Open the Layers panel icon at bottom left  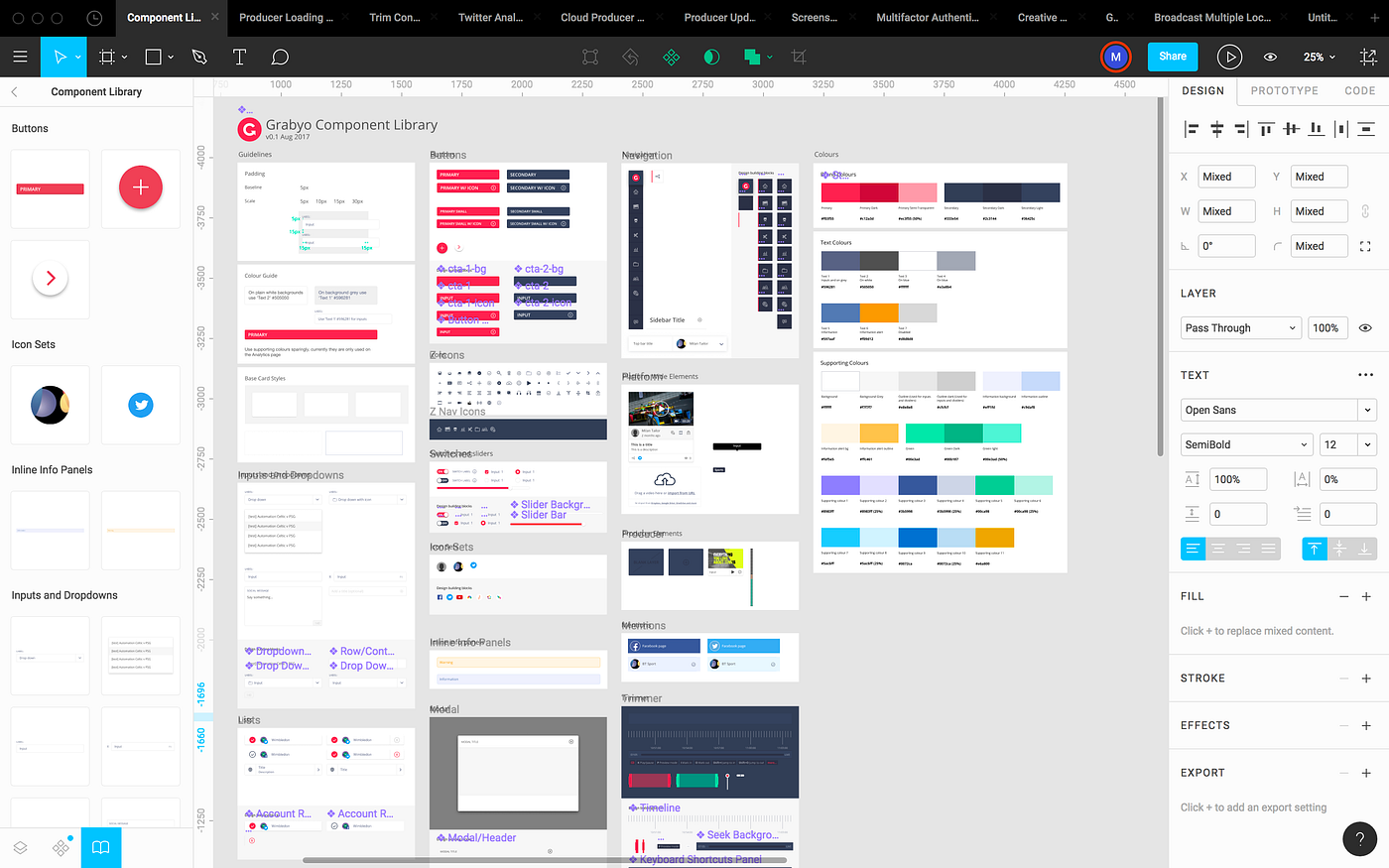pos(20,847)
